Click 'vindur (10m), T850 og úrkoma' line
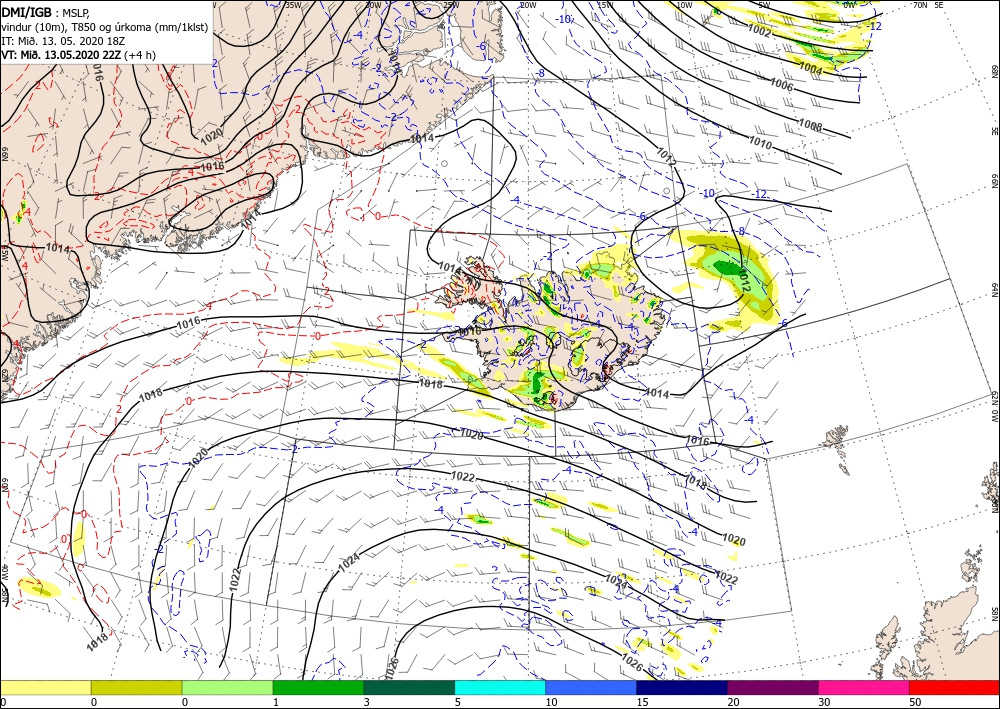This screenshot has width=1000, height=709. (x=105, y=27)
